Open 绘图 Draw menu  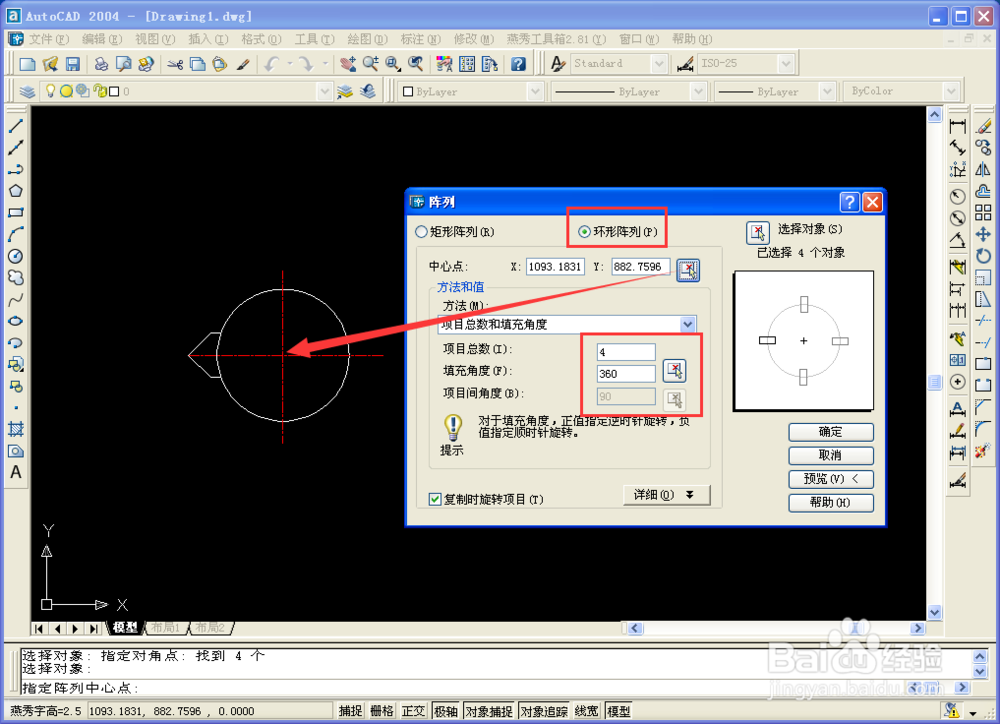[367, 39]
